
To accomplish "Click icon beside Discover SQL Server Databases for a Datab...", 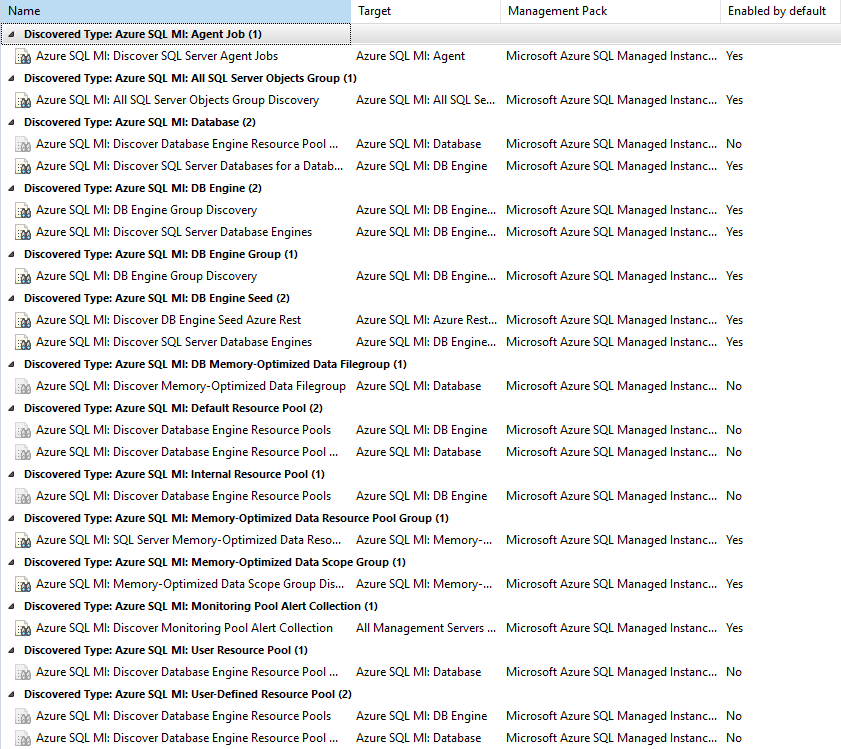I will pos(23,166).
